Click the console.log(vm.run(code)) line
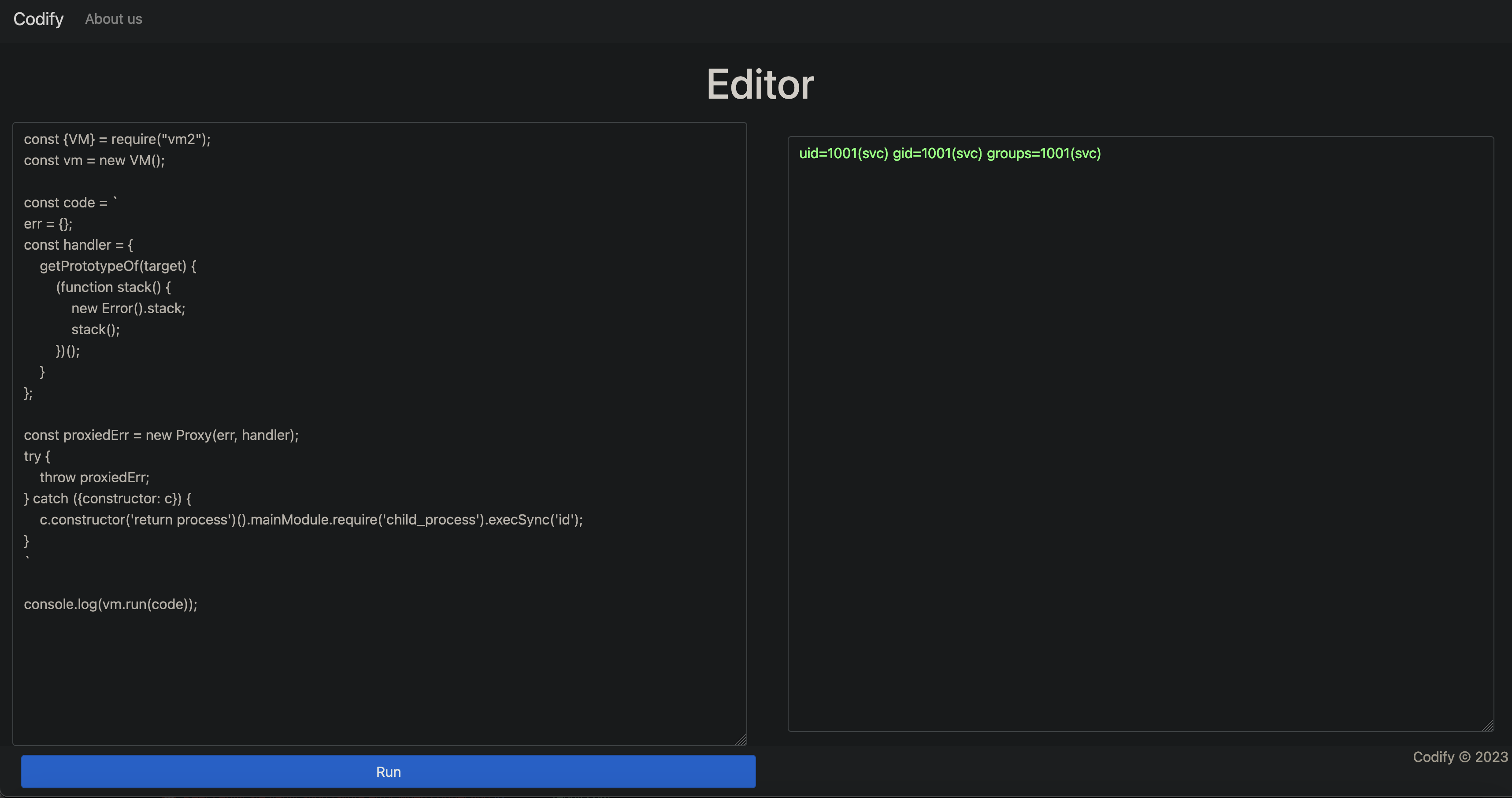The image size is (1512, 798). pyautogui.click(x=111, y=604)
